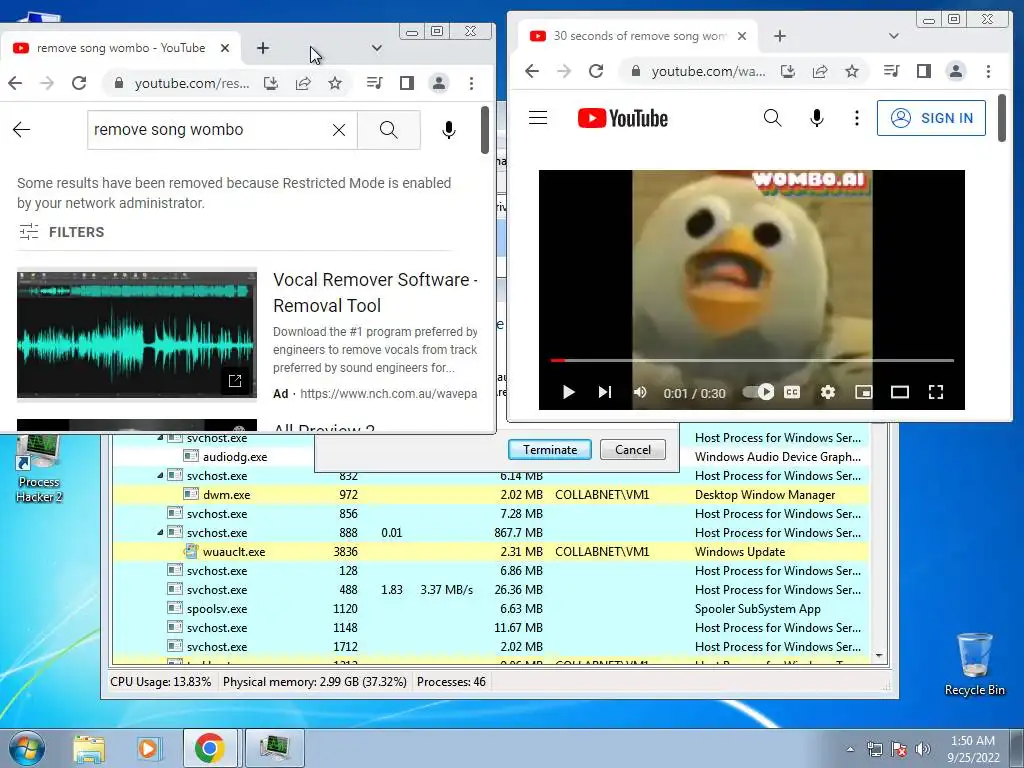Expand tab search chevron in left Chrome
Image resolution: width=1024 pixels, height=768 pixels.
[x=376, y=48]
